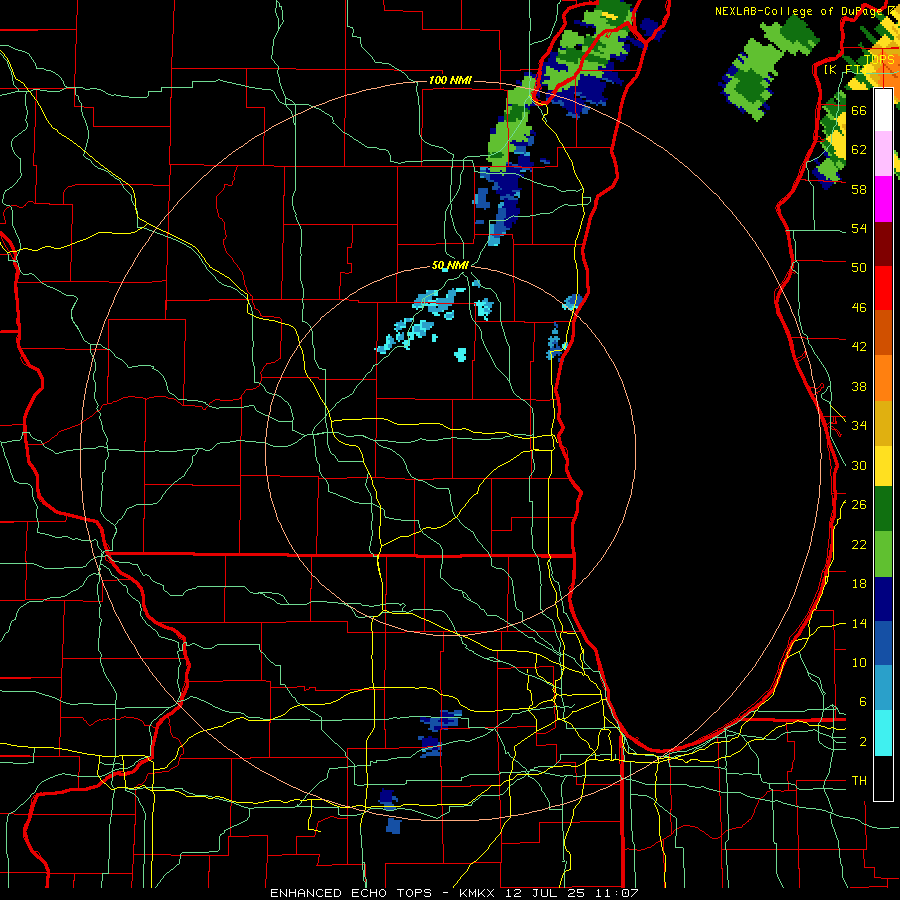Click the "KMKX" radar site identifier
900x900 pixels.
coord(479,893)
